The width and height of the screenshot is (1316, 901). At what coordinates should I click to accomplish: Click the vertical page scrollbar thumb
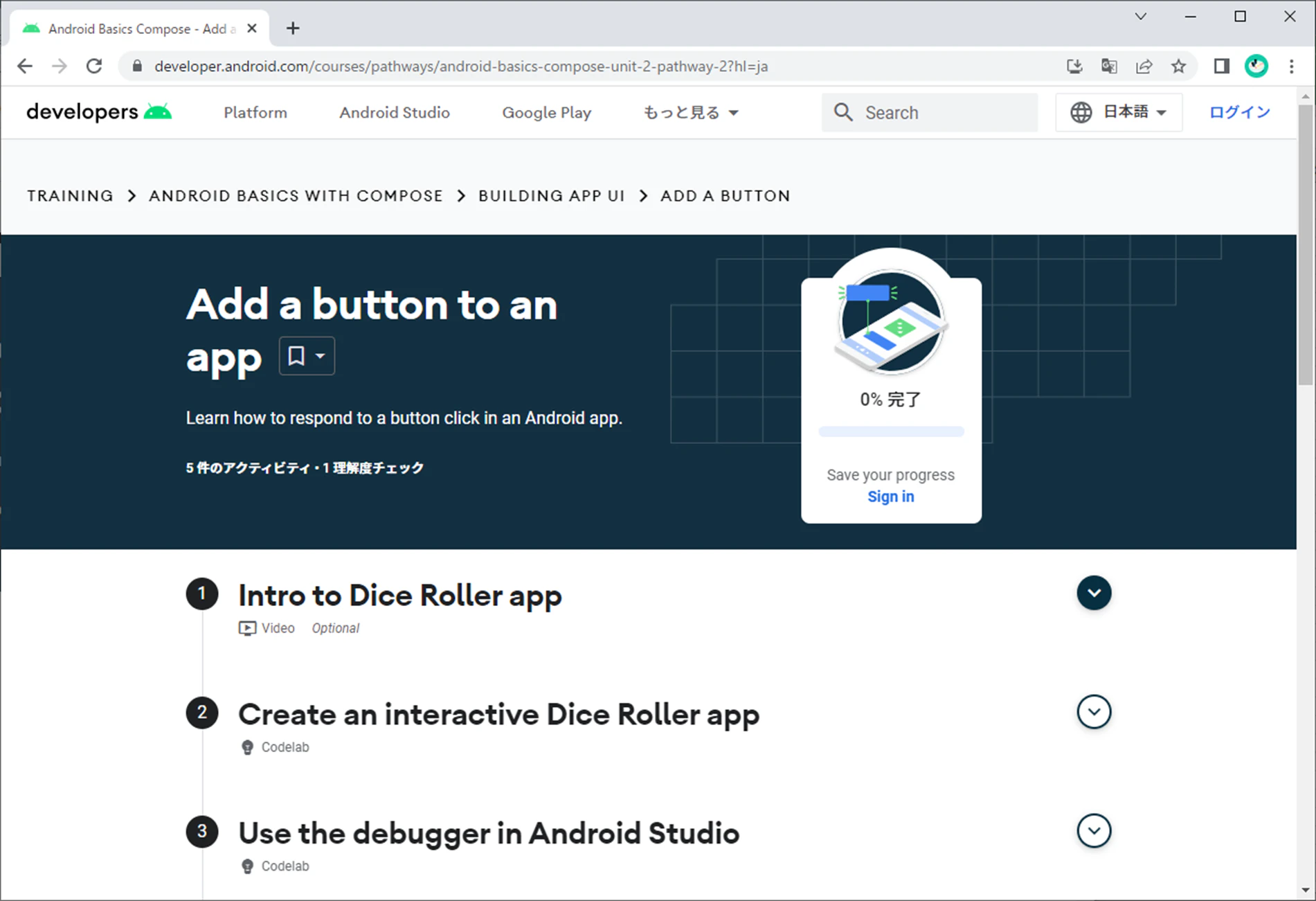(1306, 245)
